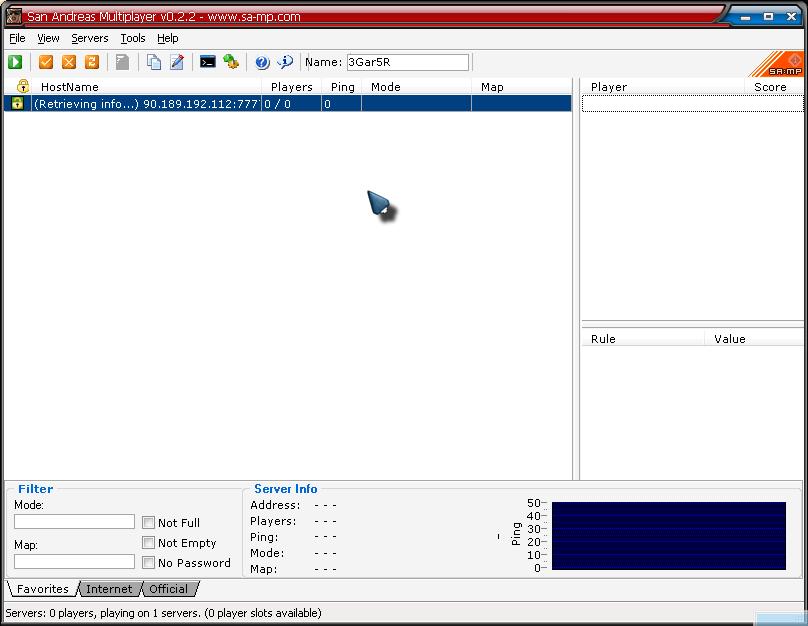
Task: Click the green Connect play icon
Action: click(15, 62)
